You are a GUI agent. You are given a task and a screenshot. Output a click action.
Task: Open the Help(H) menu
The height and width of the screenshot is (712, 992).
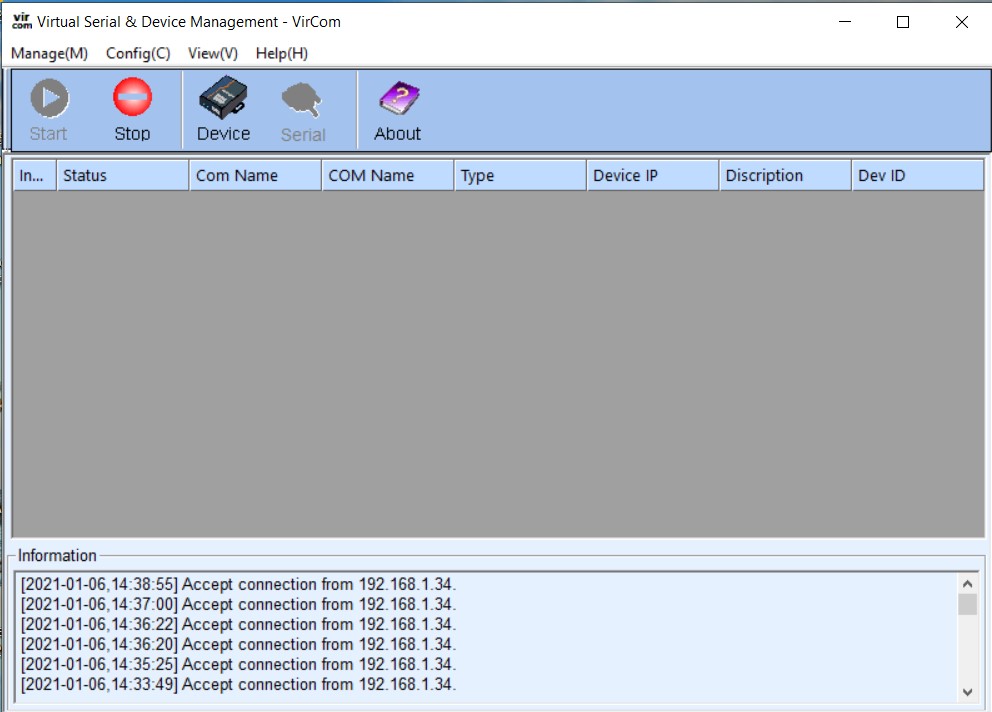point(281,53)
